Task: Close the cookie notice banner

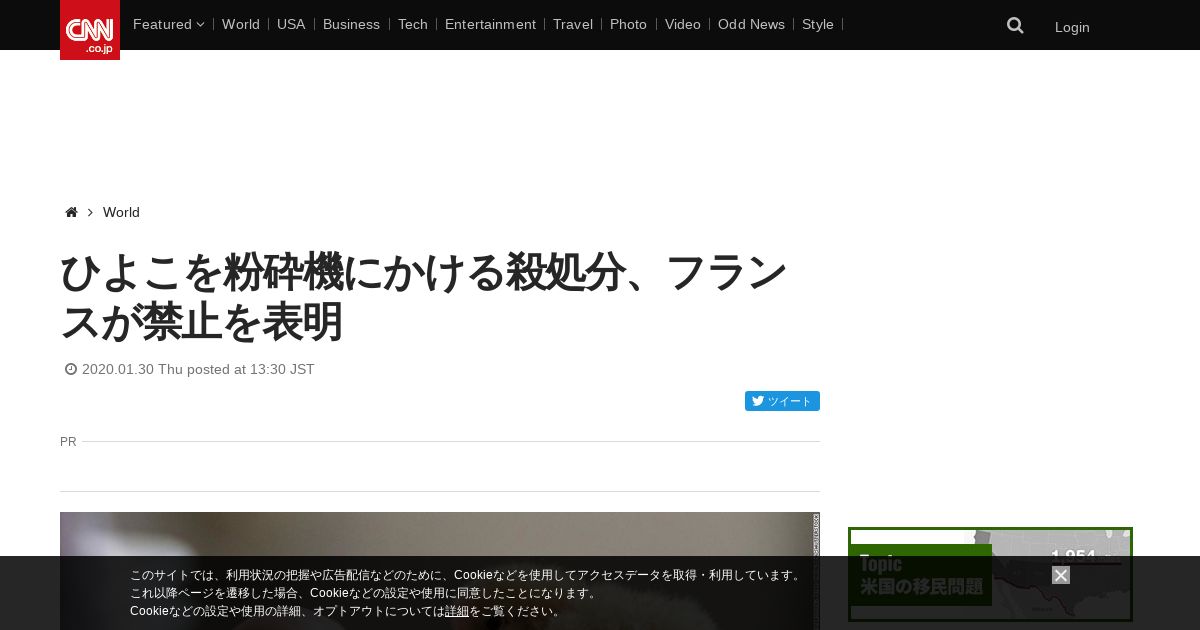Action: [x=1061, y=575]
